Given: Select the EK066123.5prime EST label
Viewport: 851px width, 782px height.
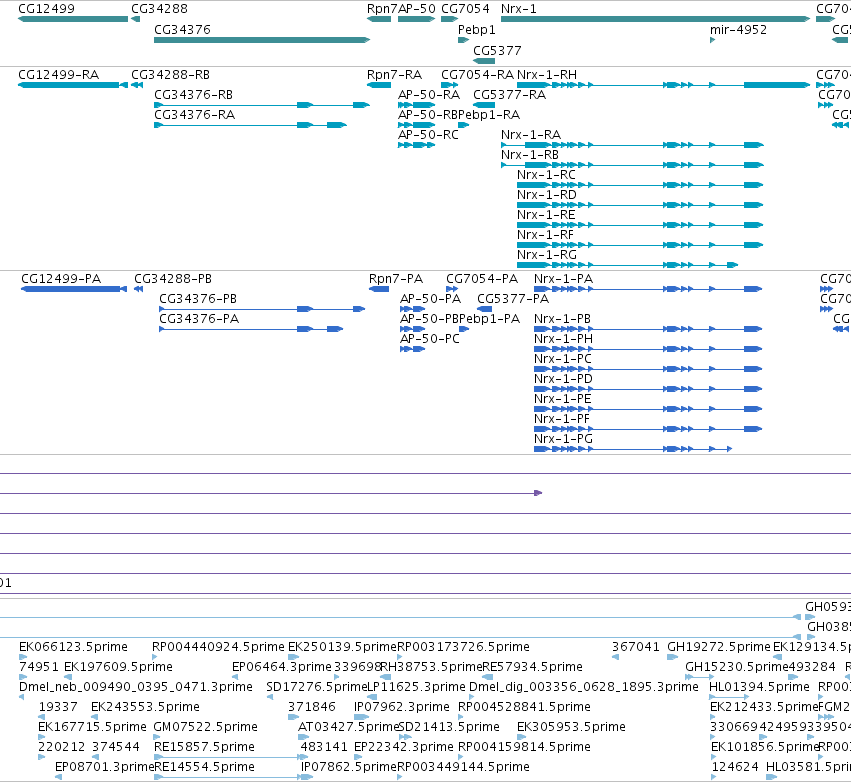Looking at the screenshot, I should click(x=73, y=646).
